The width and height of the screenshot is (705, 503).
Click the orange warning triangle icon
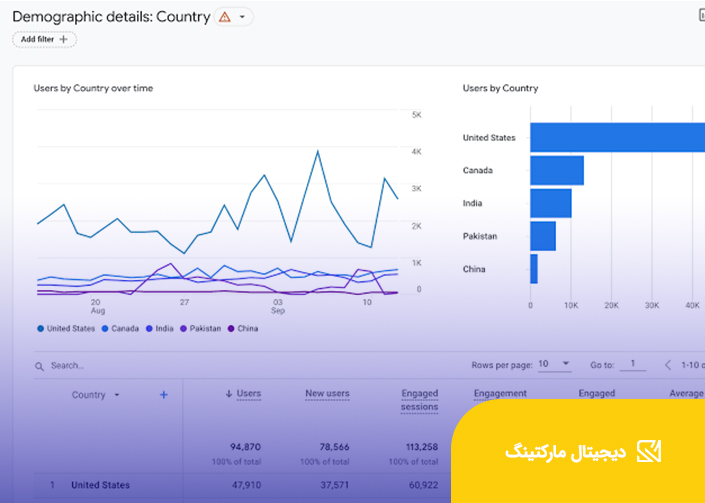pyautogui.click(x=224, y=17)
